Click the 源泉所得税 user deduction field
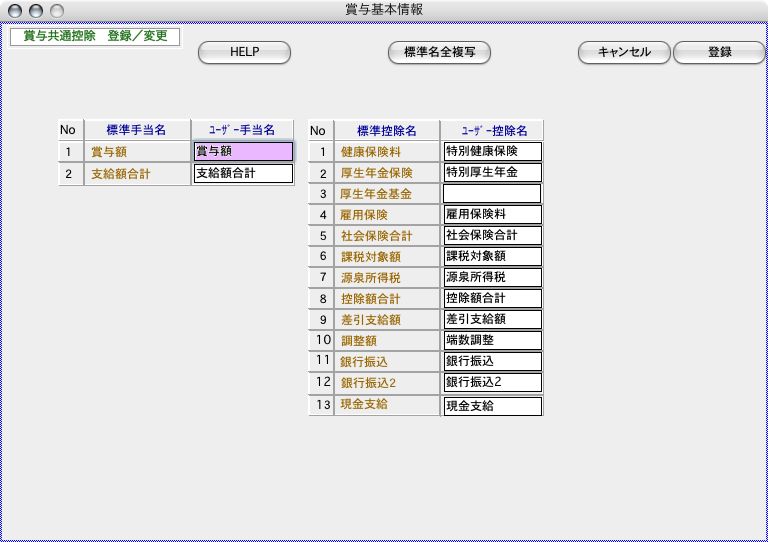The image size is (768, 542). [x=492, y=277]
